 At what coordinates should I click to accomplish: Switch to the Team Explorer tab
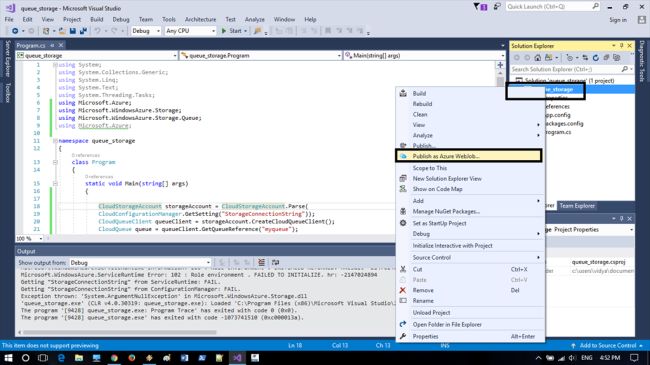[577, 206]
